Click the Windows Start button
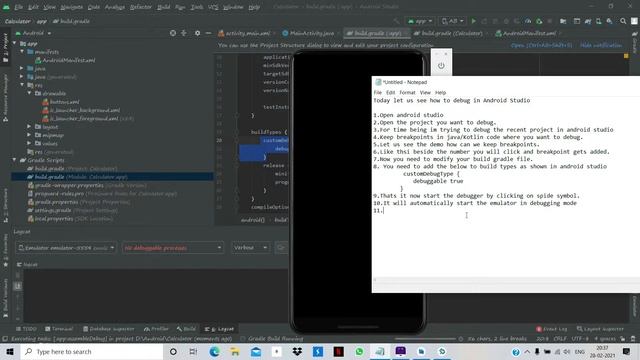The width and height of the screenshot is (640, 360). coord(10,351)
